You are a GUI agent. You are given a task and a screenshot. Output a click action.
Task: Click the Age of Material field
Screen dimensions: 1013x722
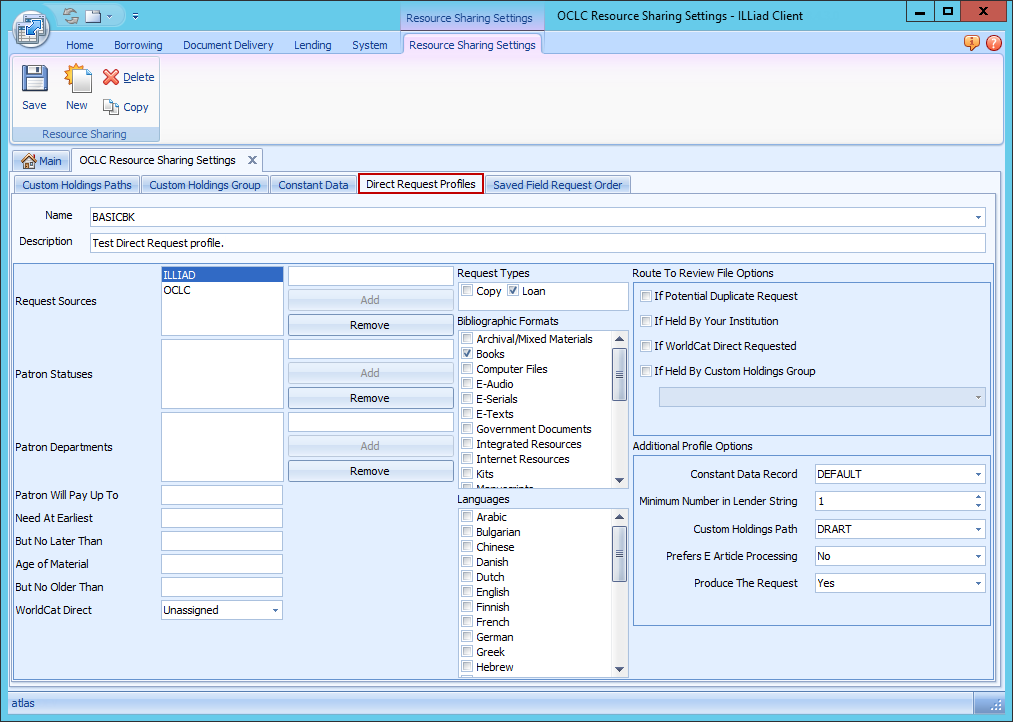222,564
